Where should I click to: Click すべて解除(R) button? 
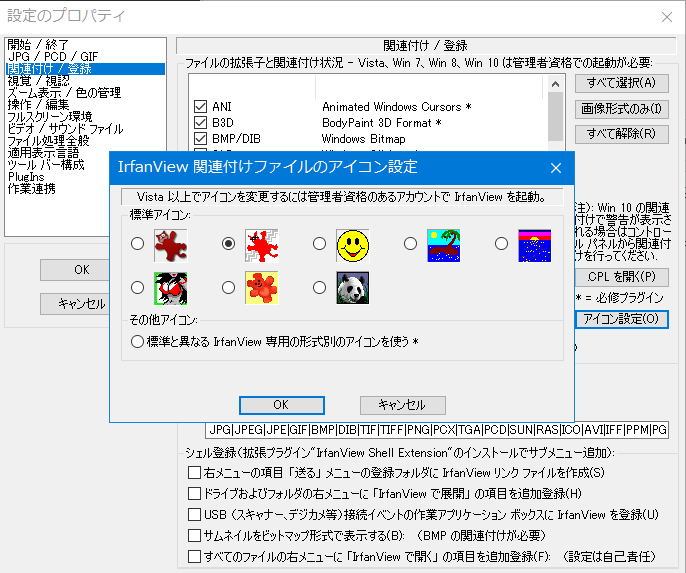(622, 134)
